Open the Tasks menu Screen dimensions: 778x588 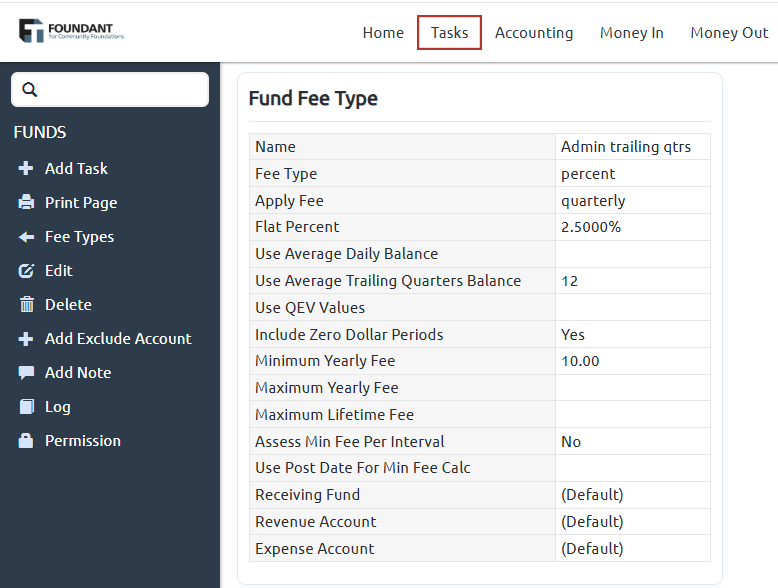pyautogui.click(x=450, y=33)
